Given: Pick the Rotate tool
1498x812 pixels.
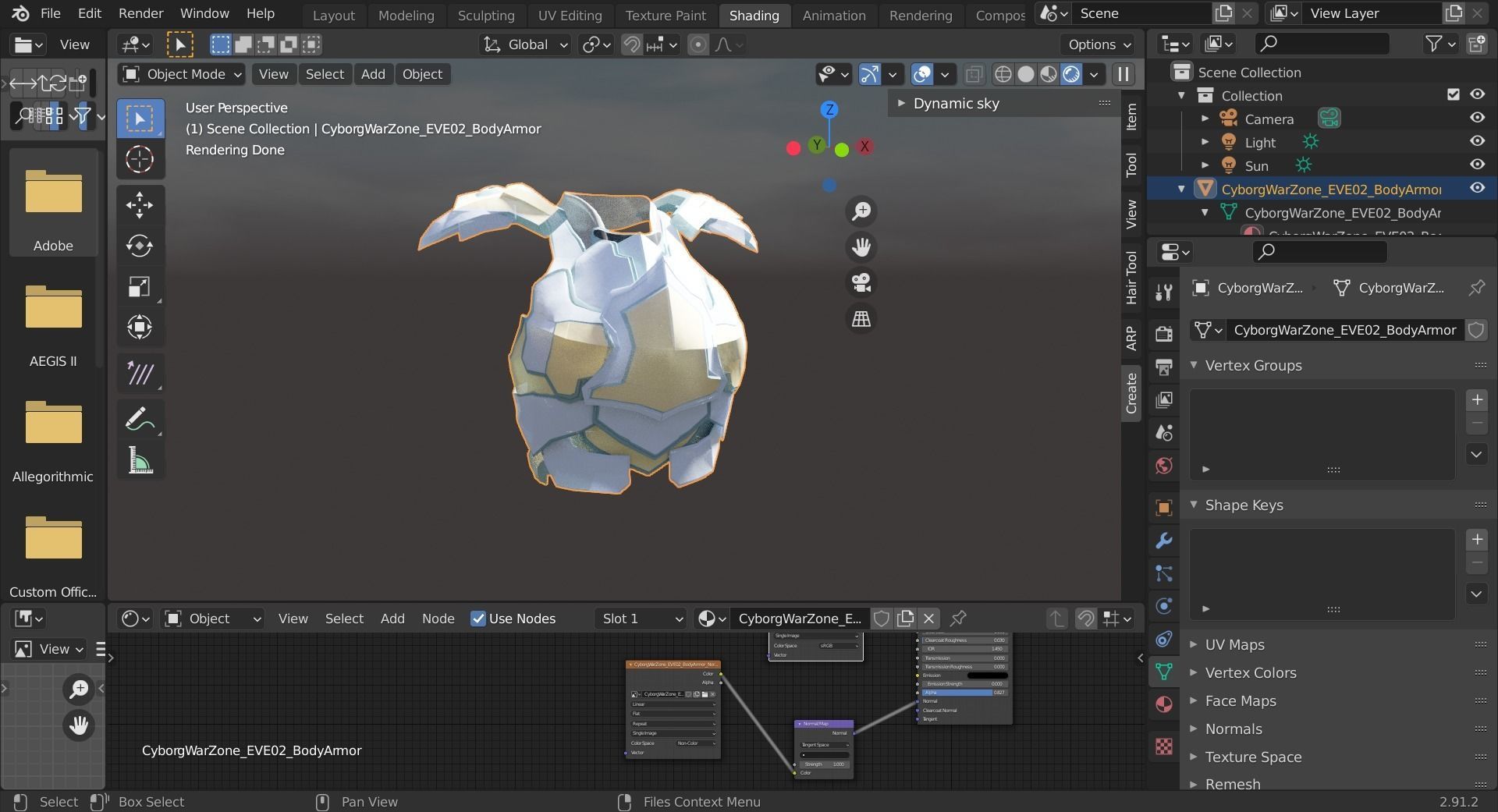Looking at the screenshot, I should coord(140,246).
